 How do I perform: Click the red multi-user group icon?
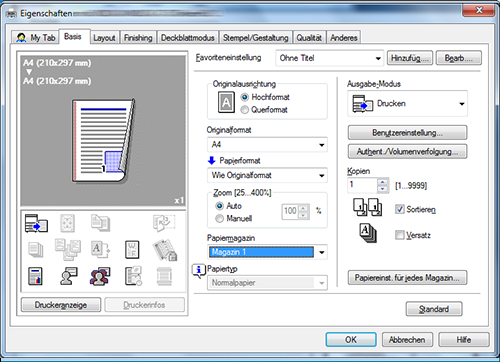(x=100, y=276)
